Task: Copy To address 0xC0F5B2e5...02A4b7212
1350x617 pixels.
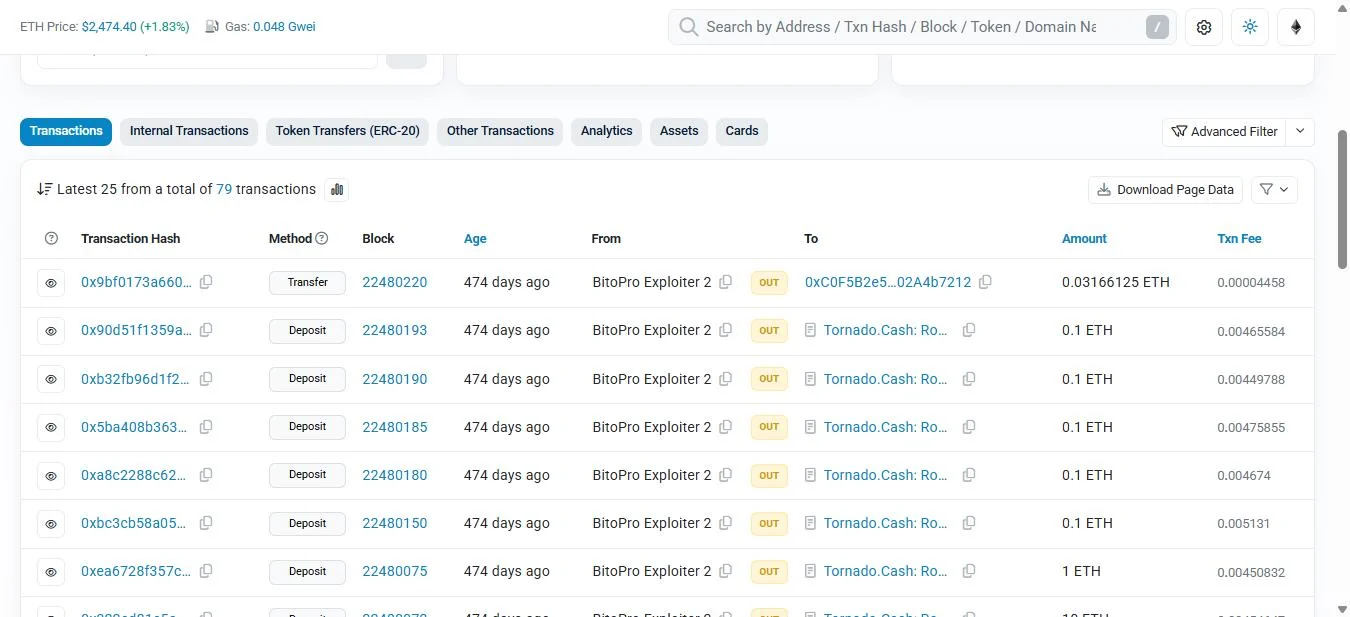Action: click(985, 282)
